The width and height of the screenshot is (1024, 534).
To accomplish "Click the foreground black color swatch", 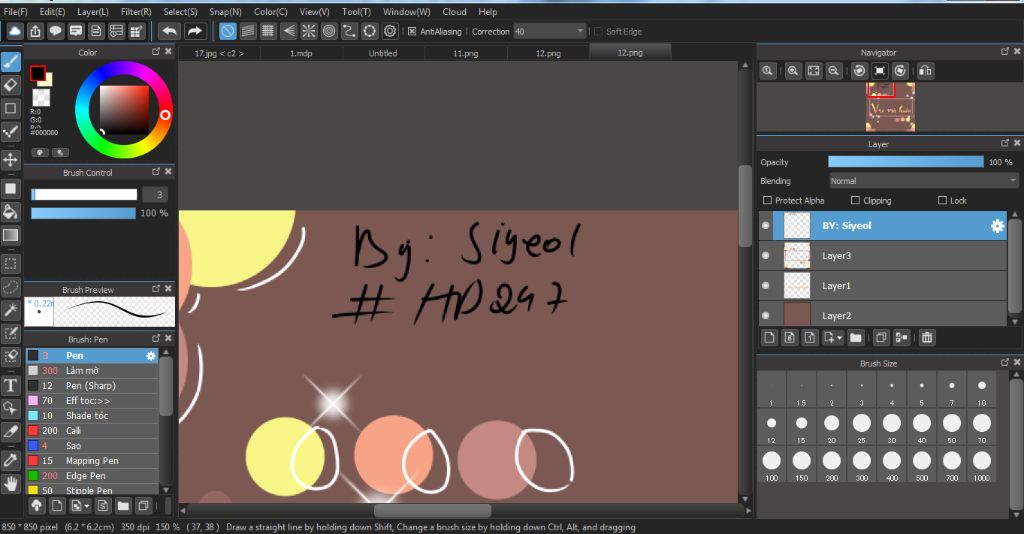I will (x=37, y=73).
